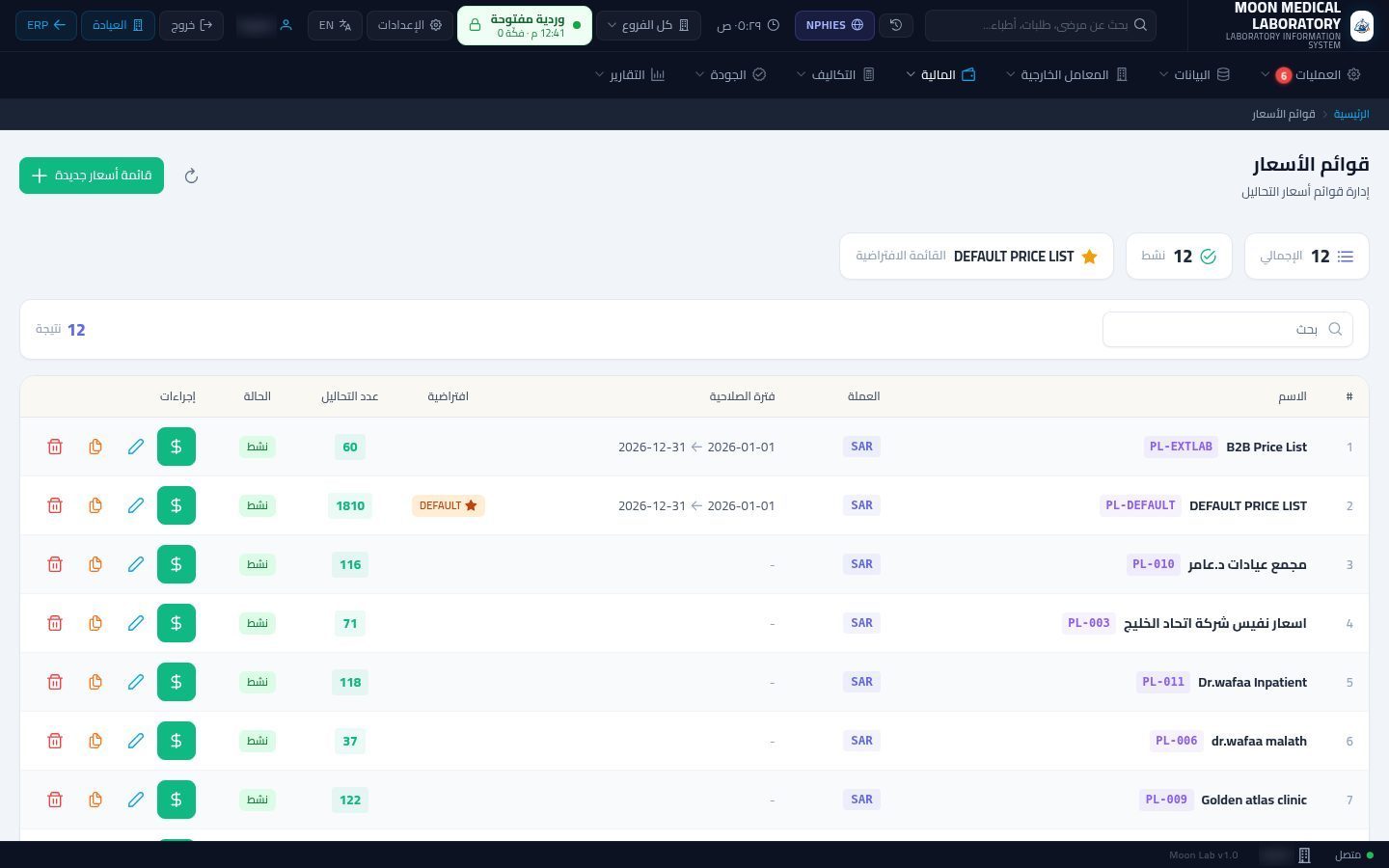Screen dimensions: 1389x868
Task: Duplicate the Golden atlas clinic list
Action: pos(95,800)
